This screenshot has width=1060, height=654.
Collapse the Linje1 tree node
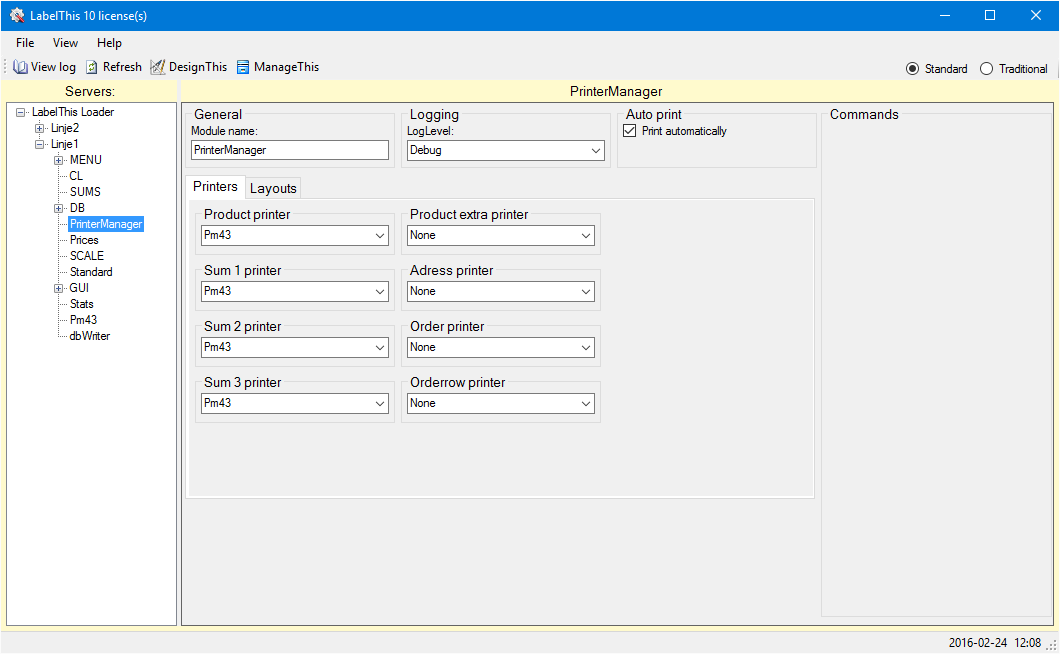(40, 144)
